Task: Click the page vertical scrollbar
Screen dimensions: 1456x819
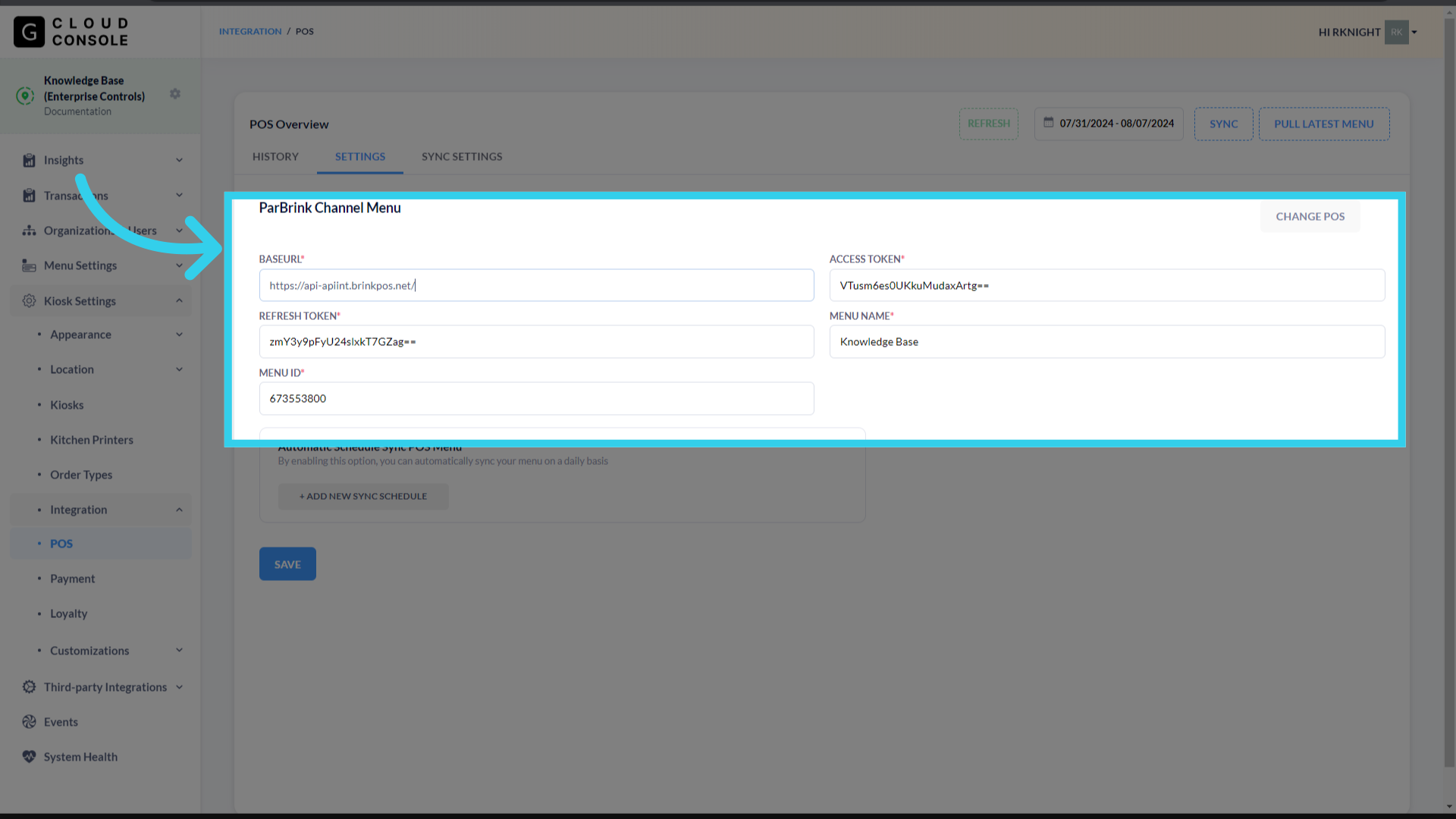Action: [1449, 394]
